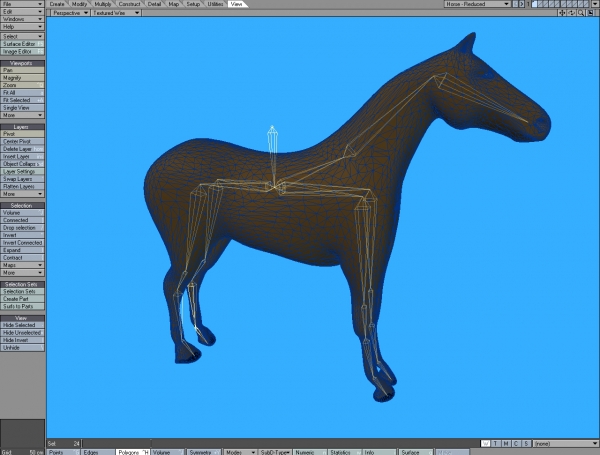Open the SubD-Type dropdown
Screen dimensions: 600x455
click(x=275, y=452)
